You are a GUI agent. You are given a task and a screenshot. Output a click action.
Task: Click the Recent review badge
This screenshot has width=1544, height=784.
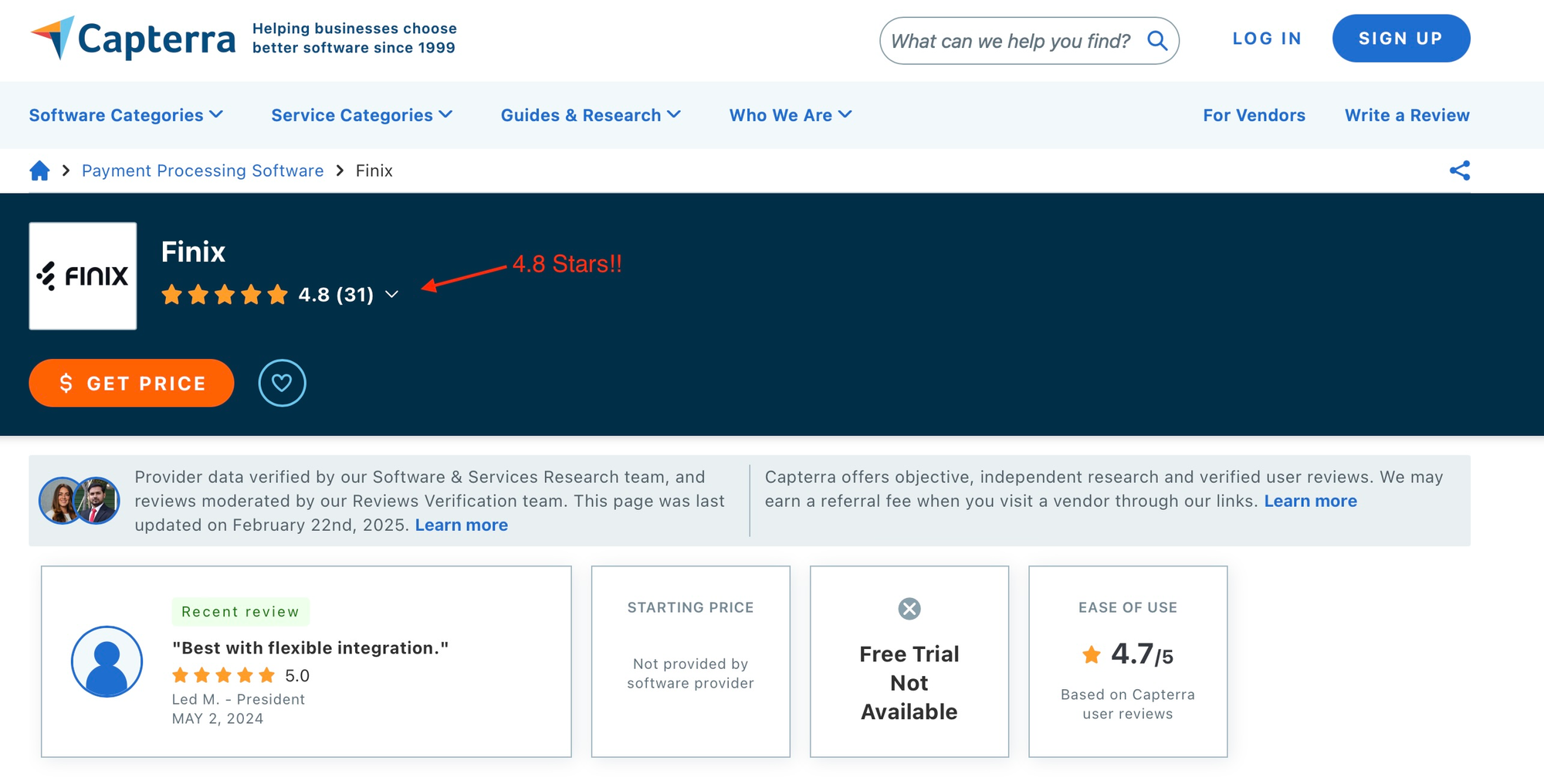(241, 611)
